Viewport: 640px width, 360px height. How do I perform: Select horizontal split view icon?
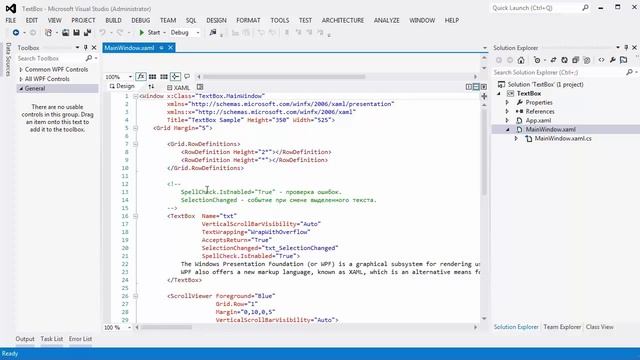click(x=476, y=87)
